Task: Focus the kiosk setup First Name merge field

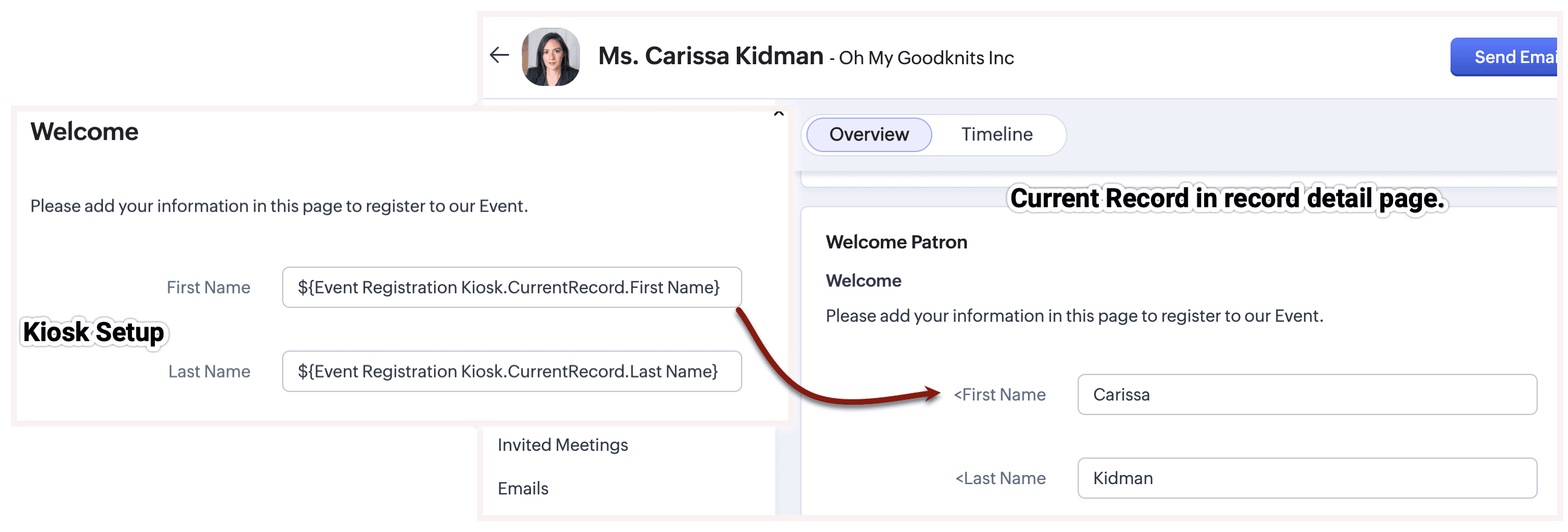Action: pyautogui.click(x=512, y=287)
